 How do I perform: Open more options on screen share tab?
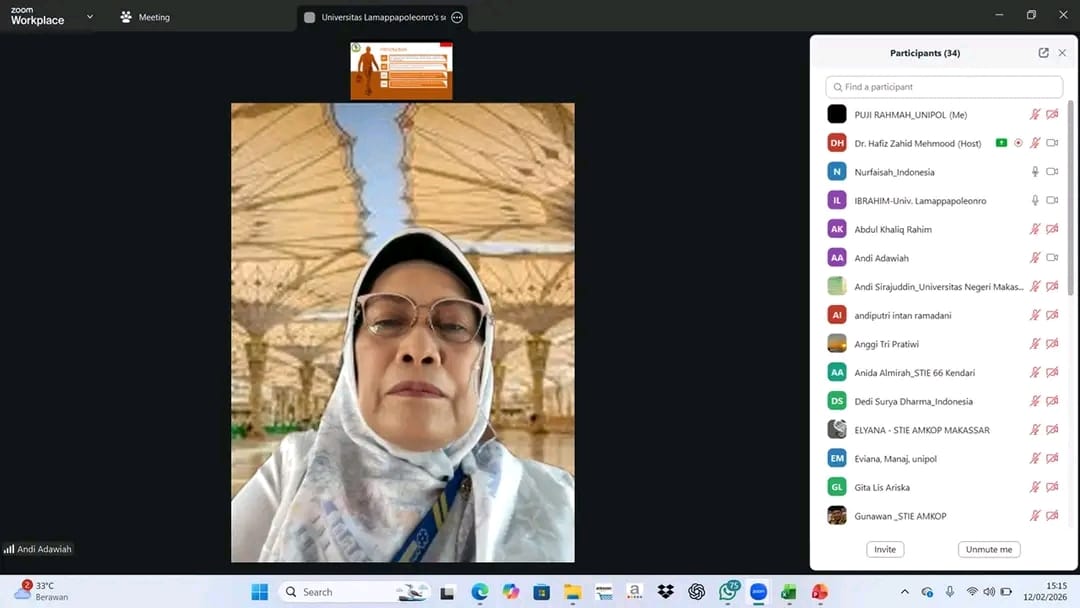coord(457,17)
